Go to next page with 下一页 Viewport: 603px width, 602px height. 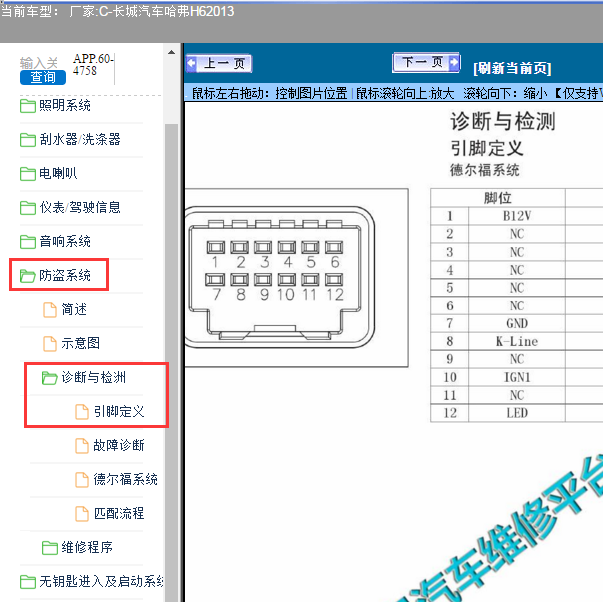point(426,62)
